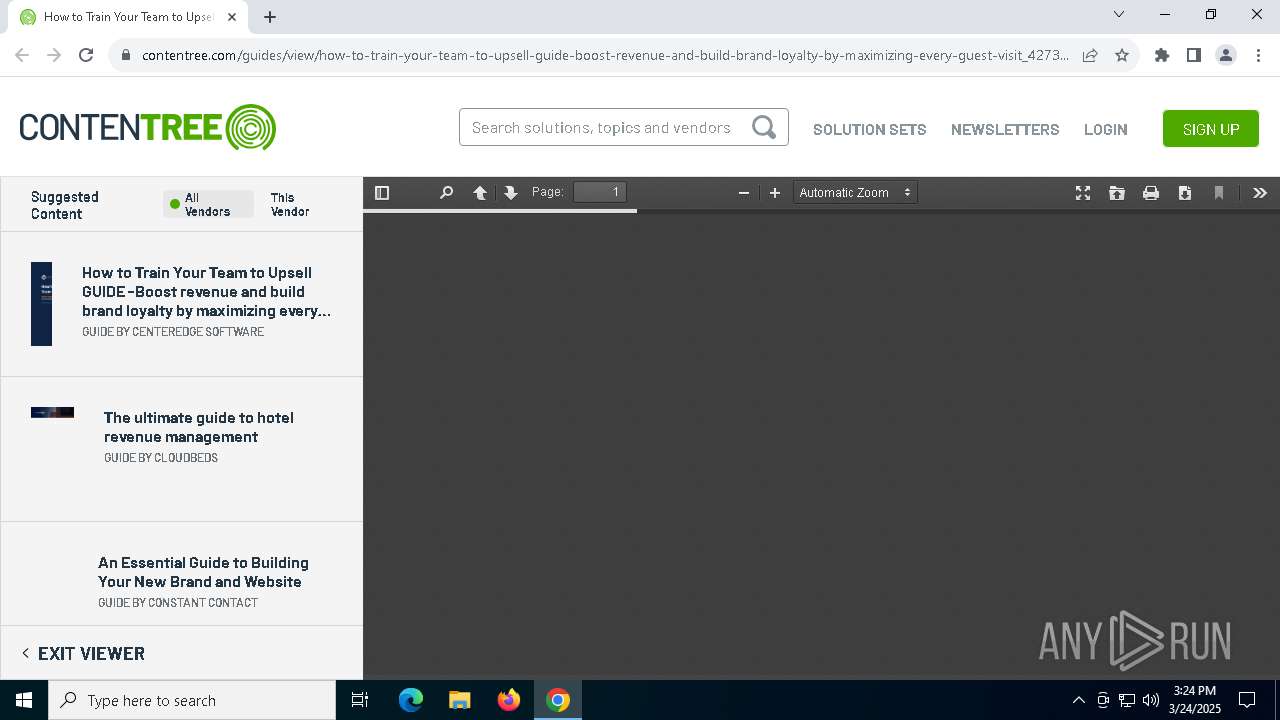The image size is (1280, 720).
Task: Click the PDF page number field
Action: click(x=600, y=192)
